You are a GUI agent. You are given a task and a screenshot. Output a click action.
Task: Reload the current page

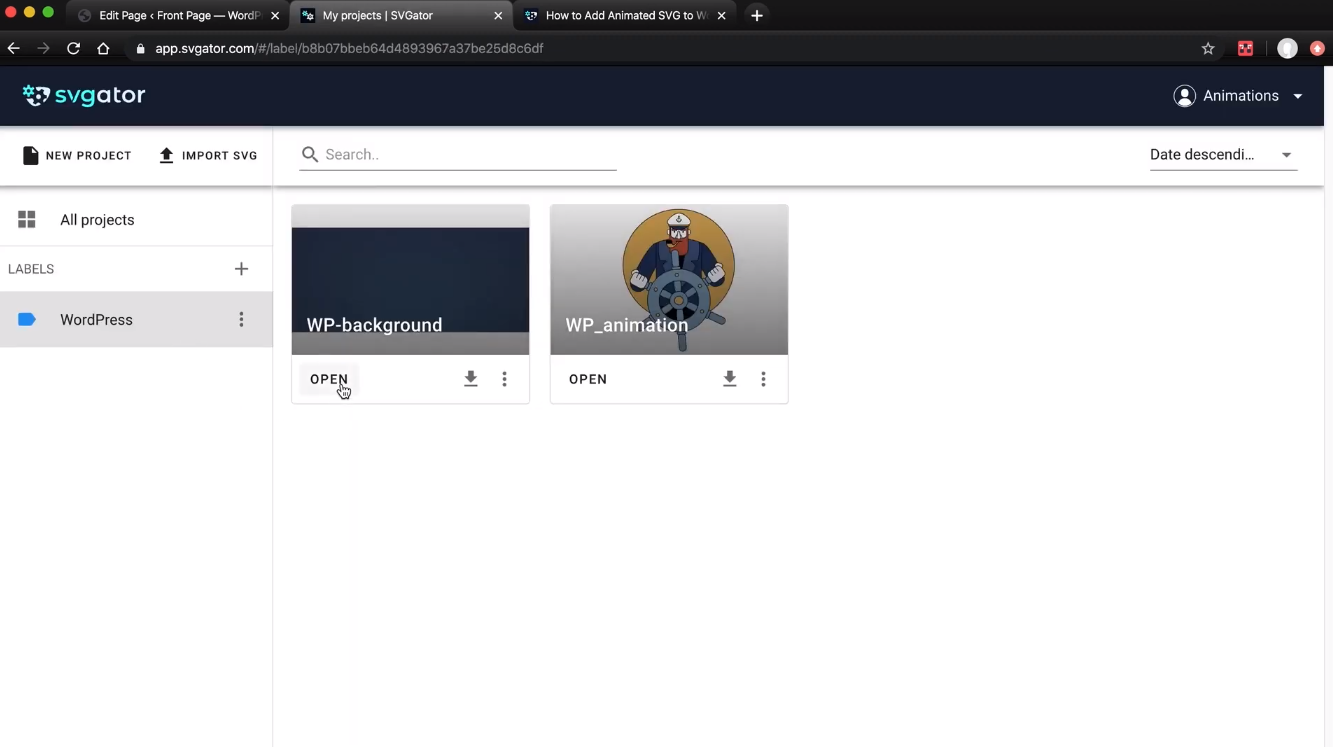click(x=73, y=48)
